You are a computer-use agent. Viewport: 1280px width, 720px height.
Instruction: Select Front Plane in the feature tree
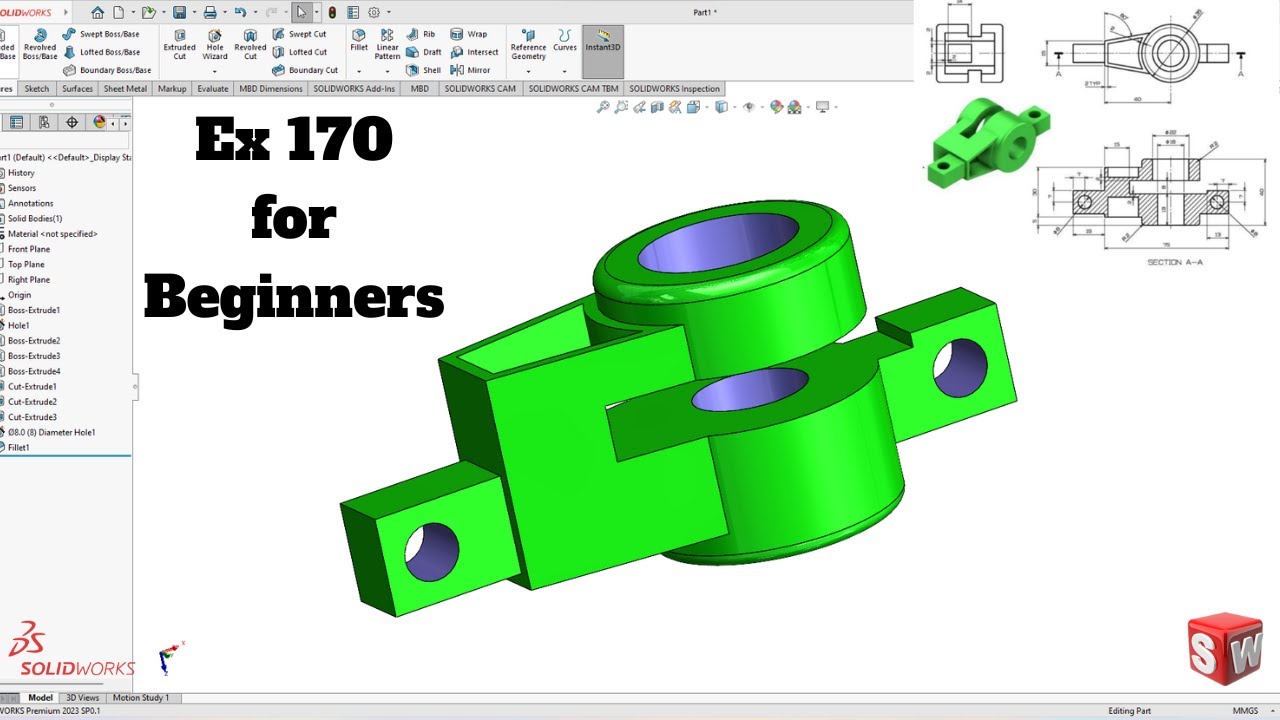click(28, 249)
